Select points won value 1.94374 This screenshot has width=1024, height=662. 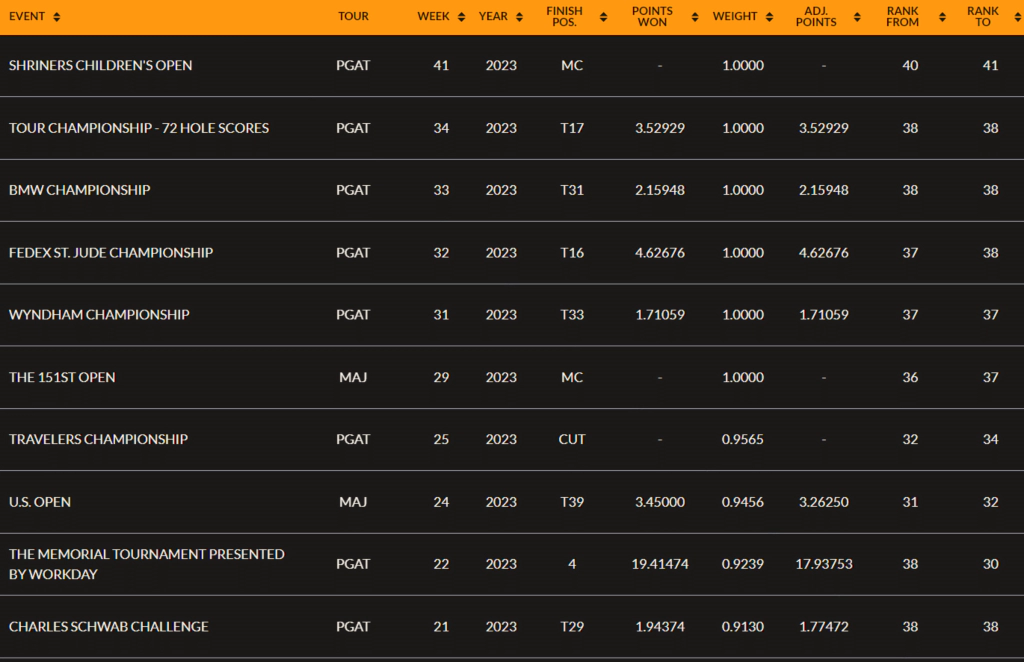(x=660, y=627)
